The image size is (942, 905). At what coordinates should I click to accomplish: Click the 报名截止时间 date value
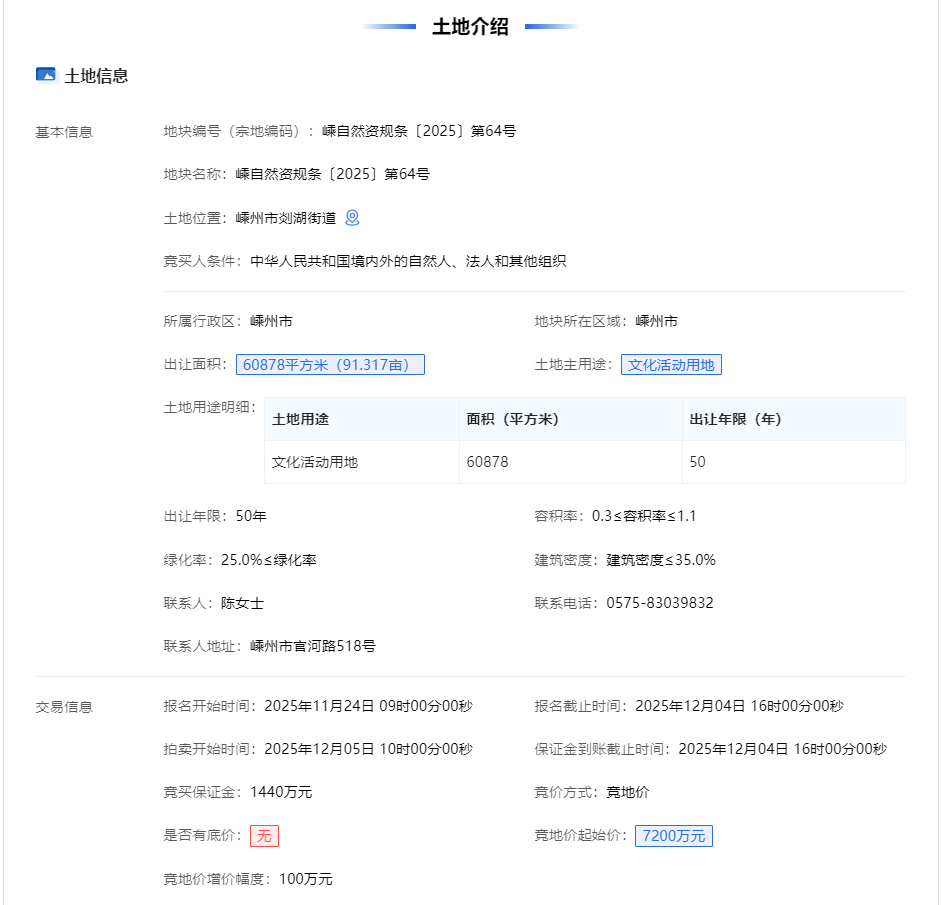point(739,706)
